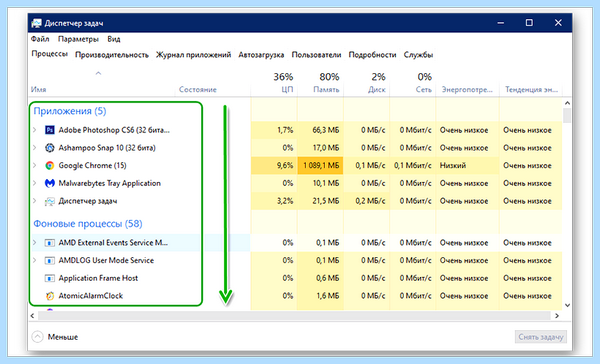Click the Снять задачу button
Image resolution: width=600 pixels, height=364 pixels.
click(541, 337)
